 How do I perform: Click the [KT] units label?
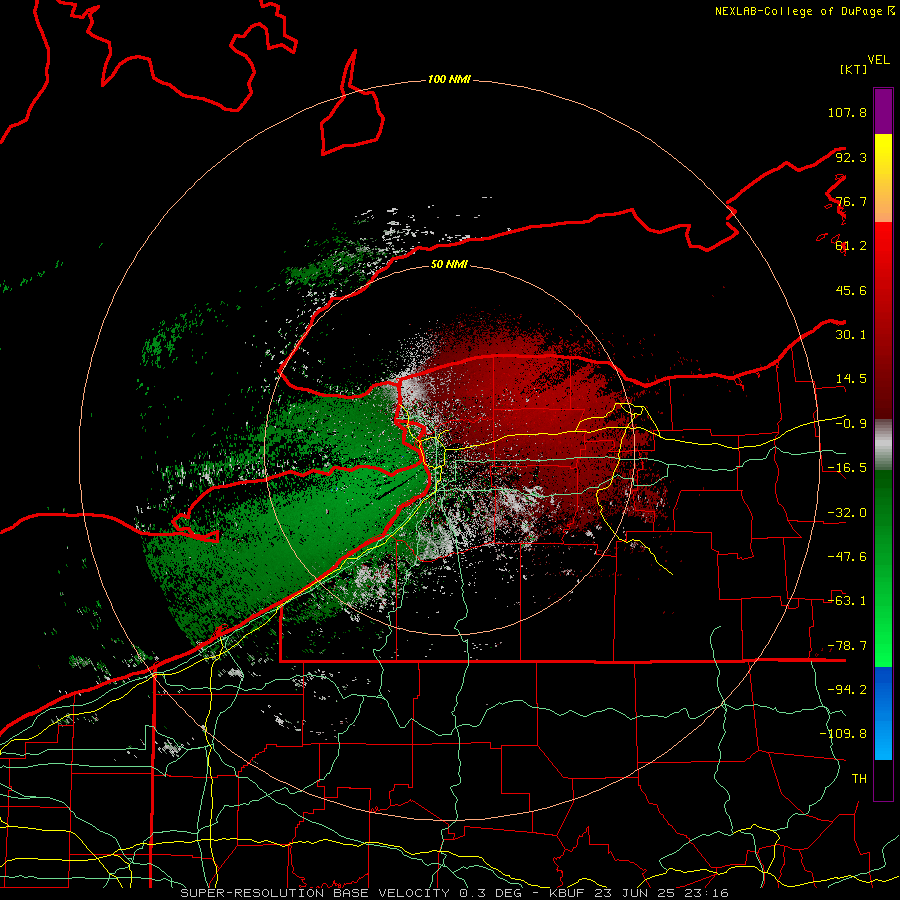[x=854, y=69]
